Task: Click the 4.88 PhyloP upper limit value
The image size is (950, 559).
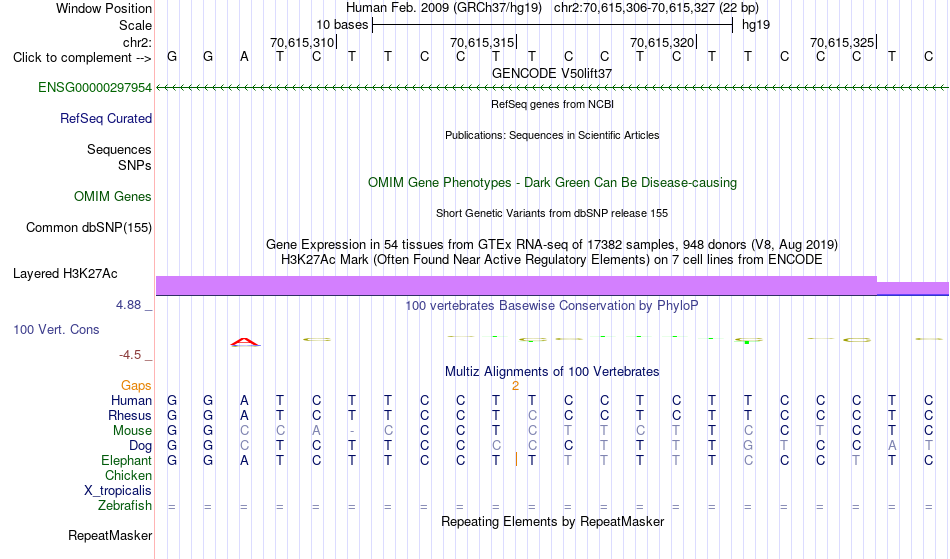Action: tap(128, 305)
